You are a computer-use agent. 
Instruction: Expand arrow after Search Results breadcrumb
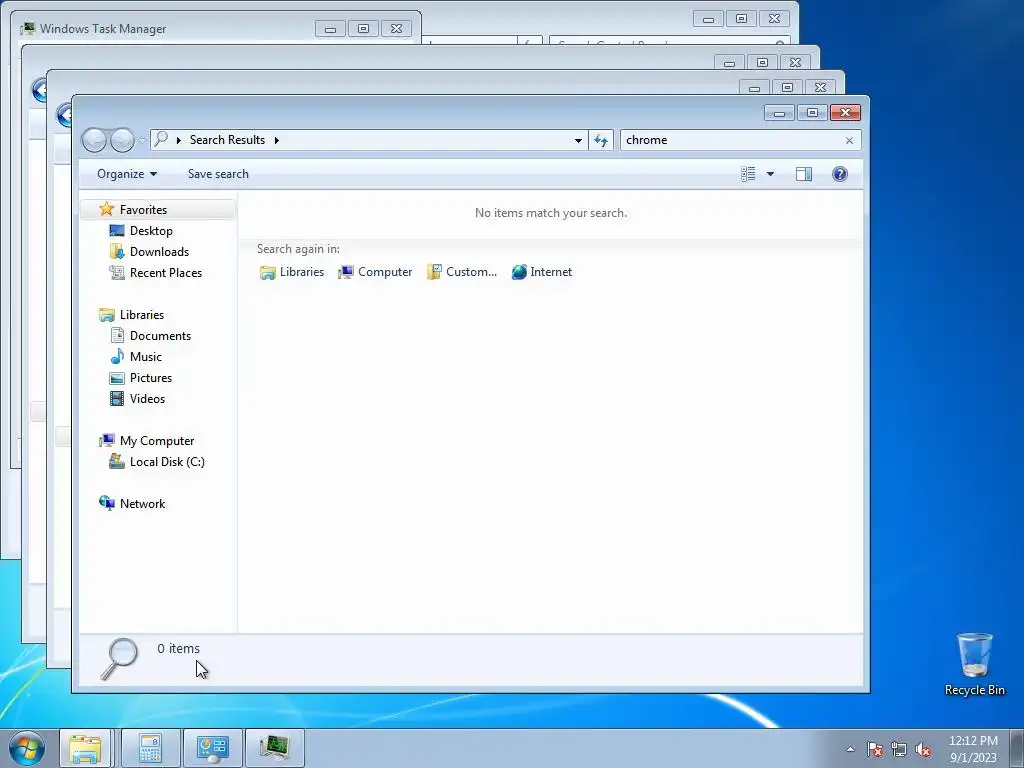click(276, 140)
